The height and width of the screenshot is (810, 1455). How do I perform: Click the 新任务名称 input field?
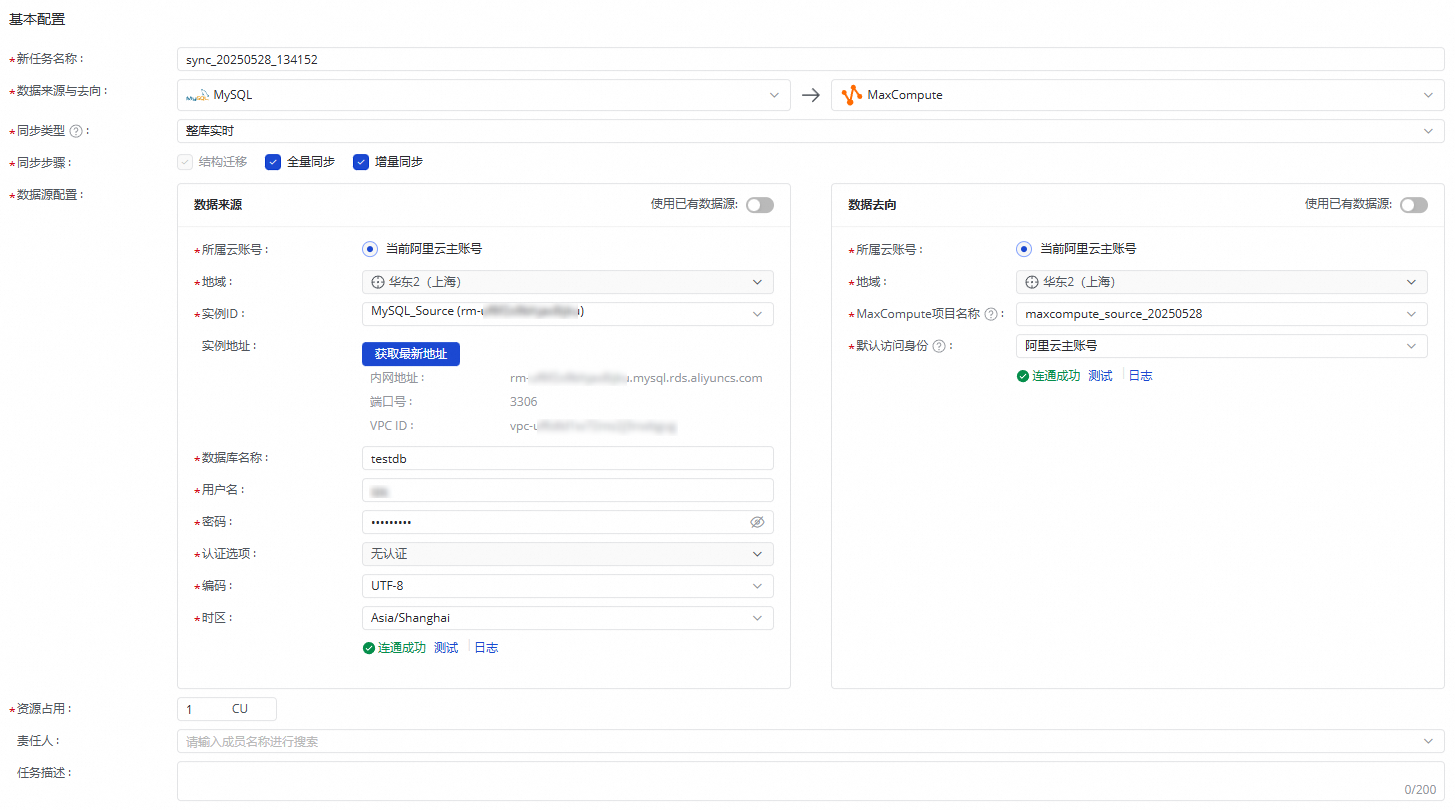810,59
